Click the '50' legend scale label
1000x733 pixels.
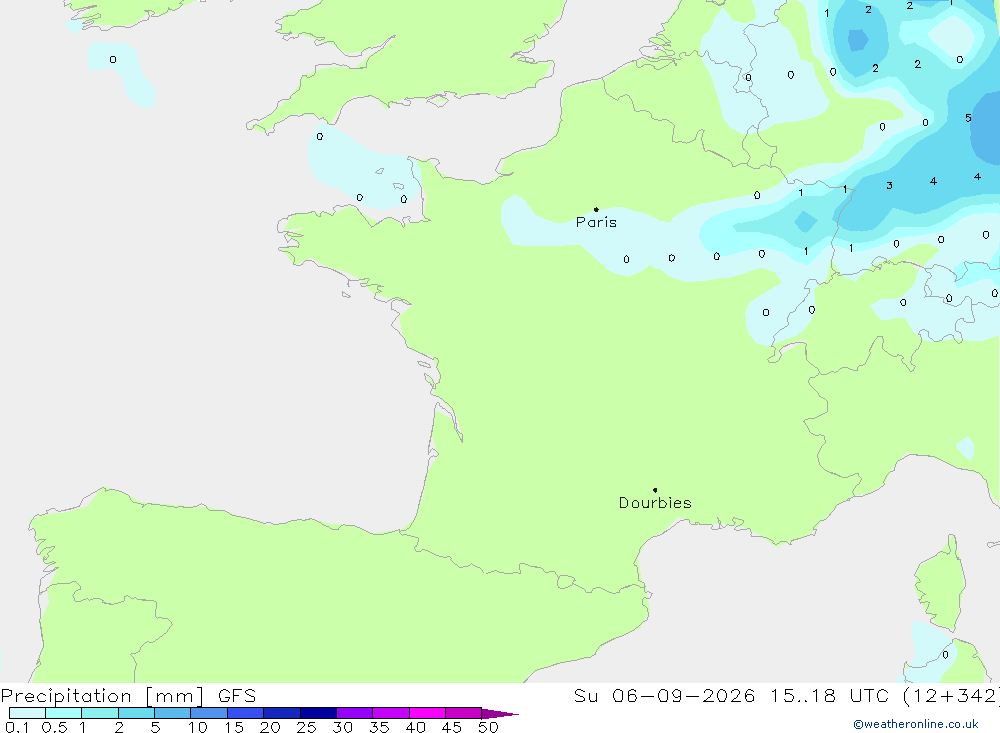[488, 727]
